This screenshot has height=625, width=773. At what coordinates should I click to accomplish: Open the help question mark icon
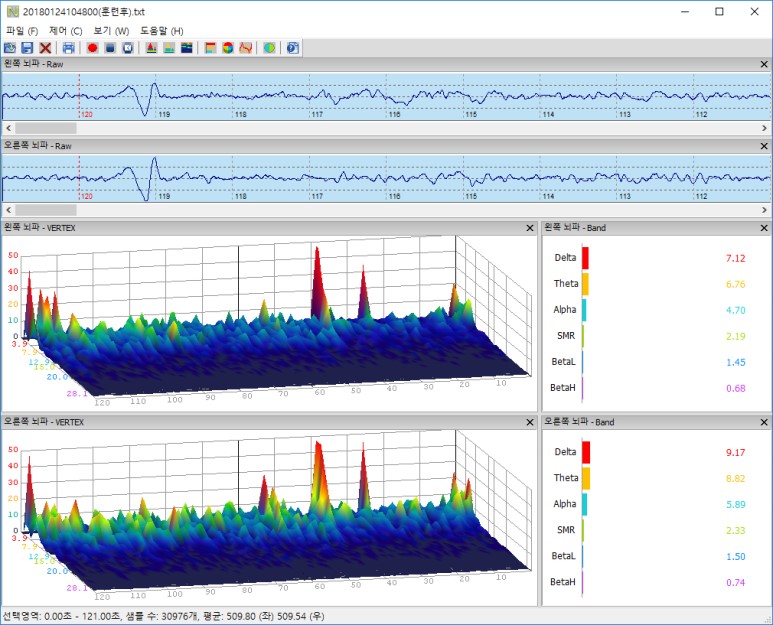tap(292, 47)
